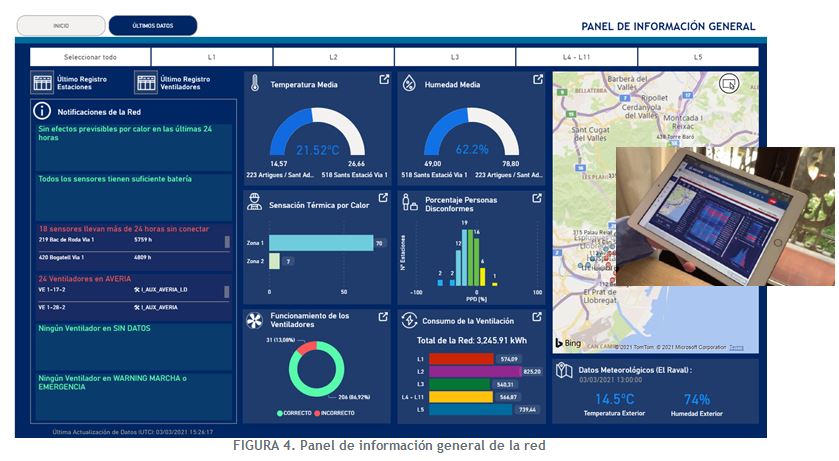Open the Microsoft map Terms link
The width and height of the screenshot is (839, 461).
[736, 347]
